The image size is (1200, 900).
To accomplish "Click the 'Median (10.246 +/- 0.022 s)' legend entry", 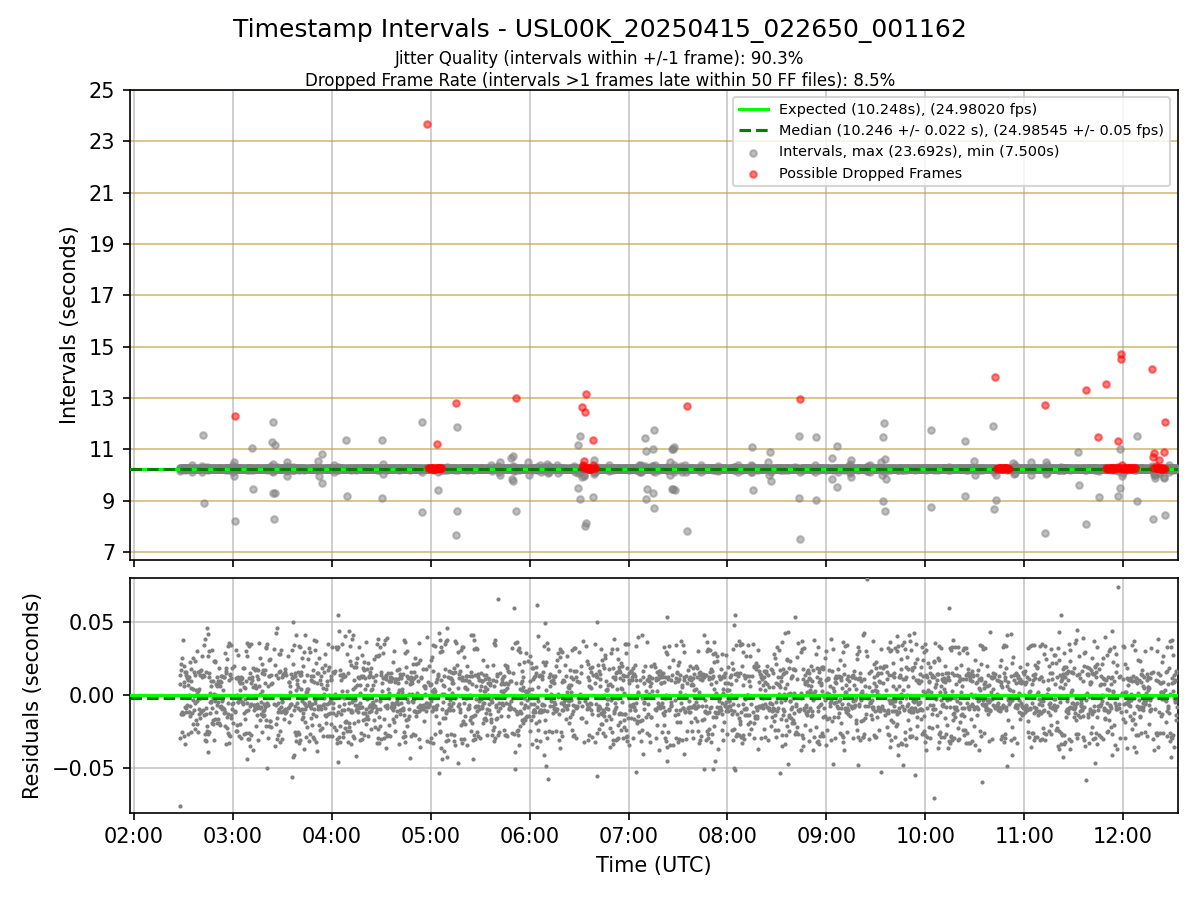I will tap(971, 130).
